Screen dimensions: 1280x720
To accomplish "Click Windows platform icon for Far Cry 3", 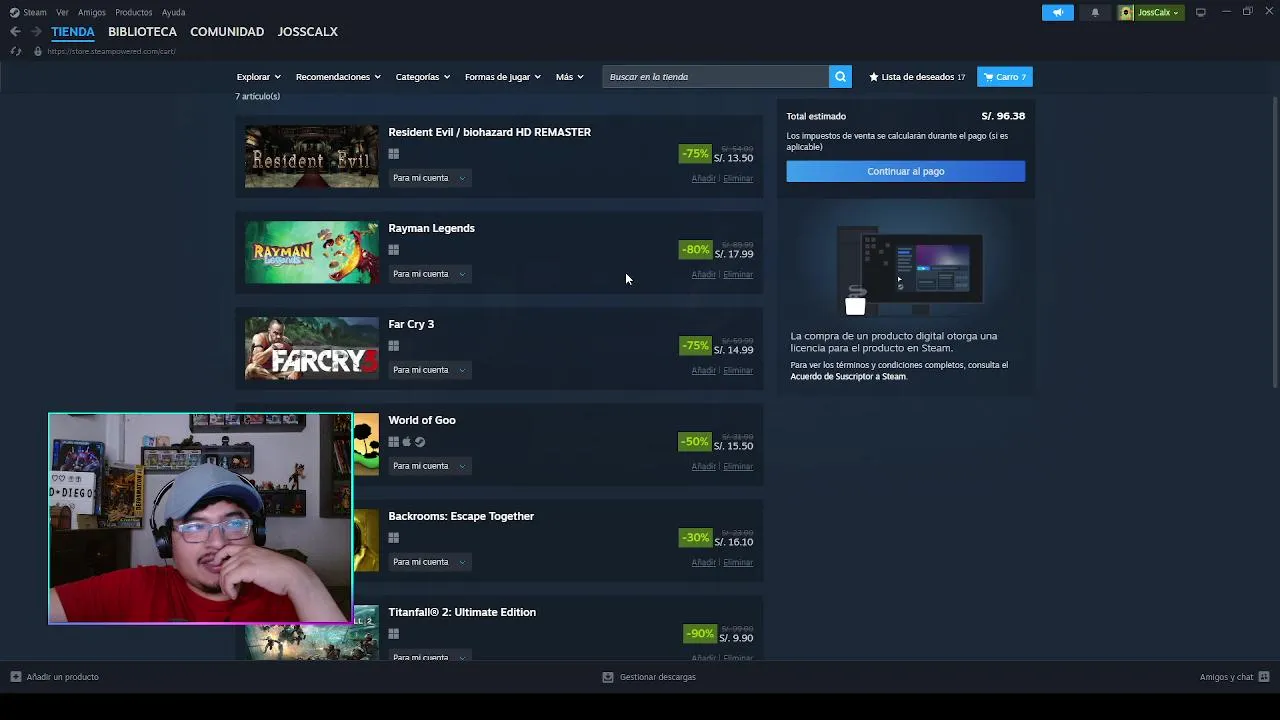I will pyautogui.click(x=394, y=346).
